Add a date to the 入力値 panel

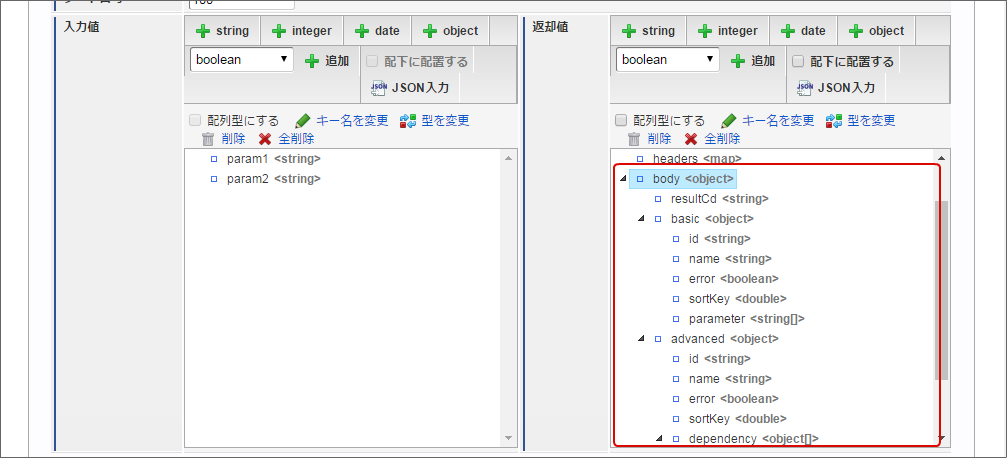click(377, 31)
